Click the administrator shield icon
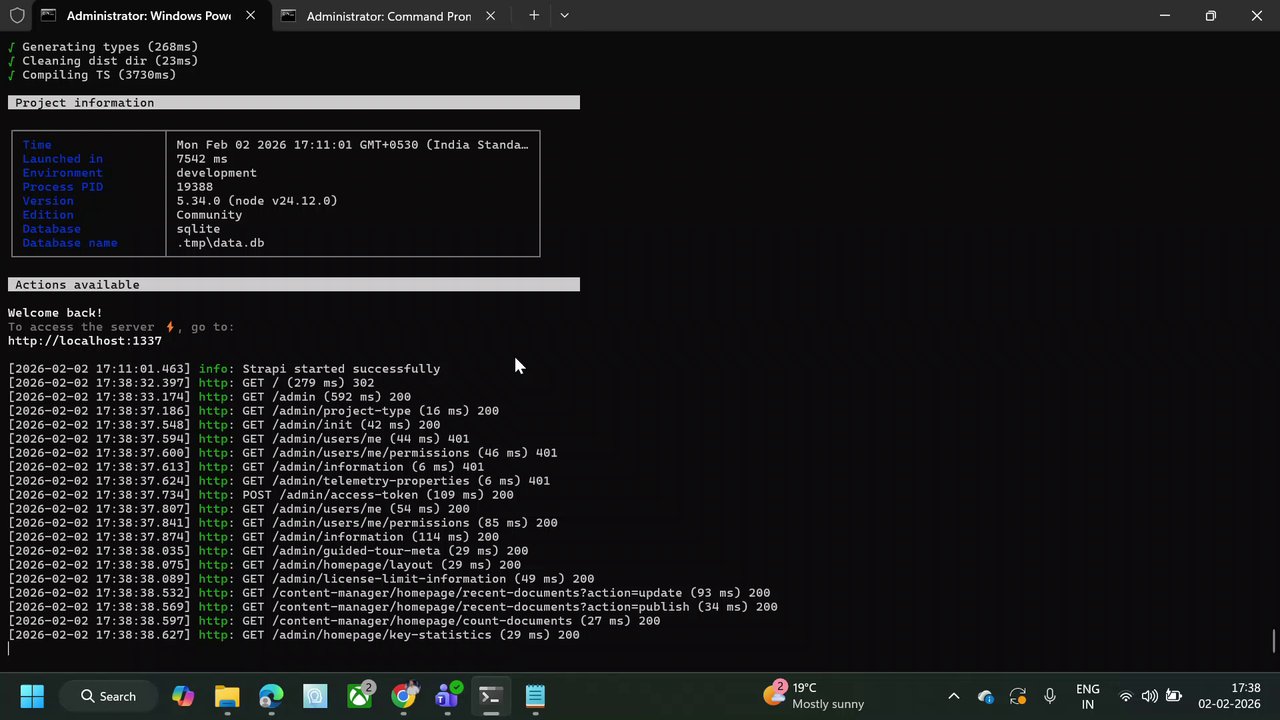 (17, 16)
